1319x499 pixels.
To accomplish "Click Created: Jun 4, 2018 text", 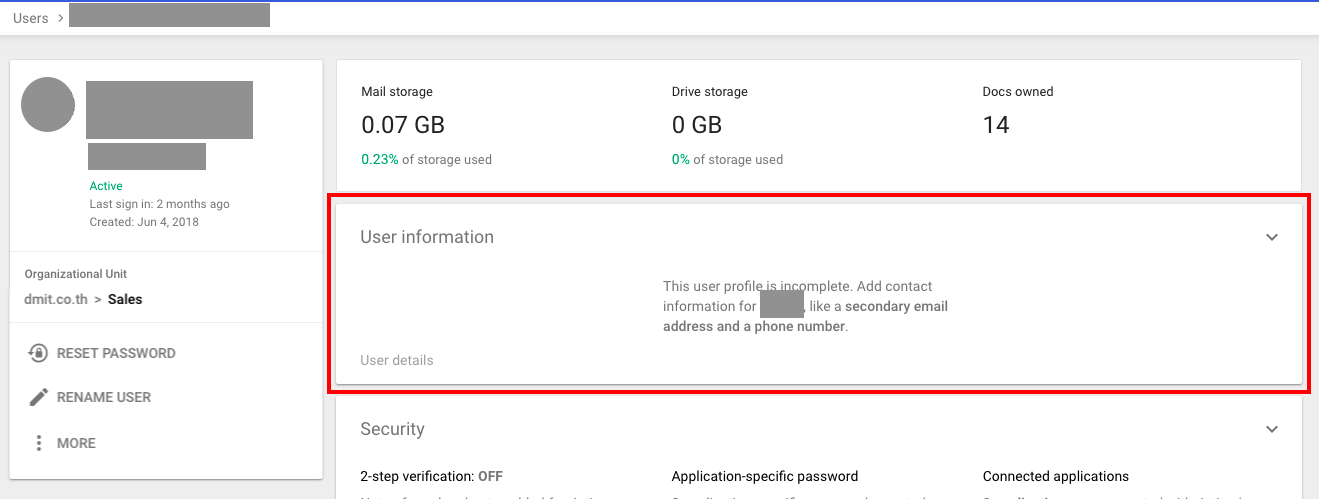I will (144, 222).
